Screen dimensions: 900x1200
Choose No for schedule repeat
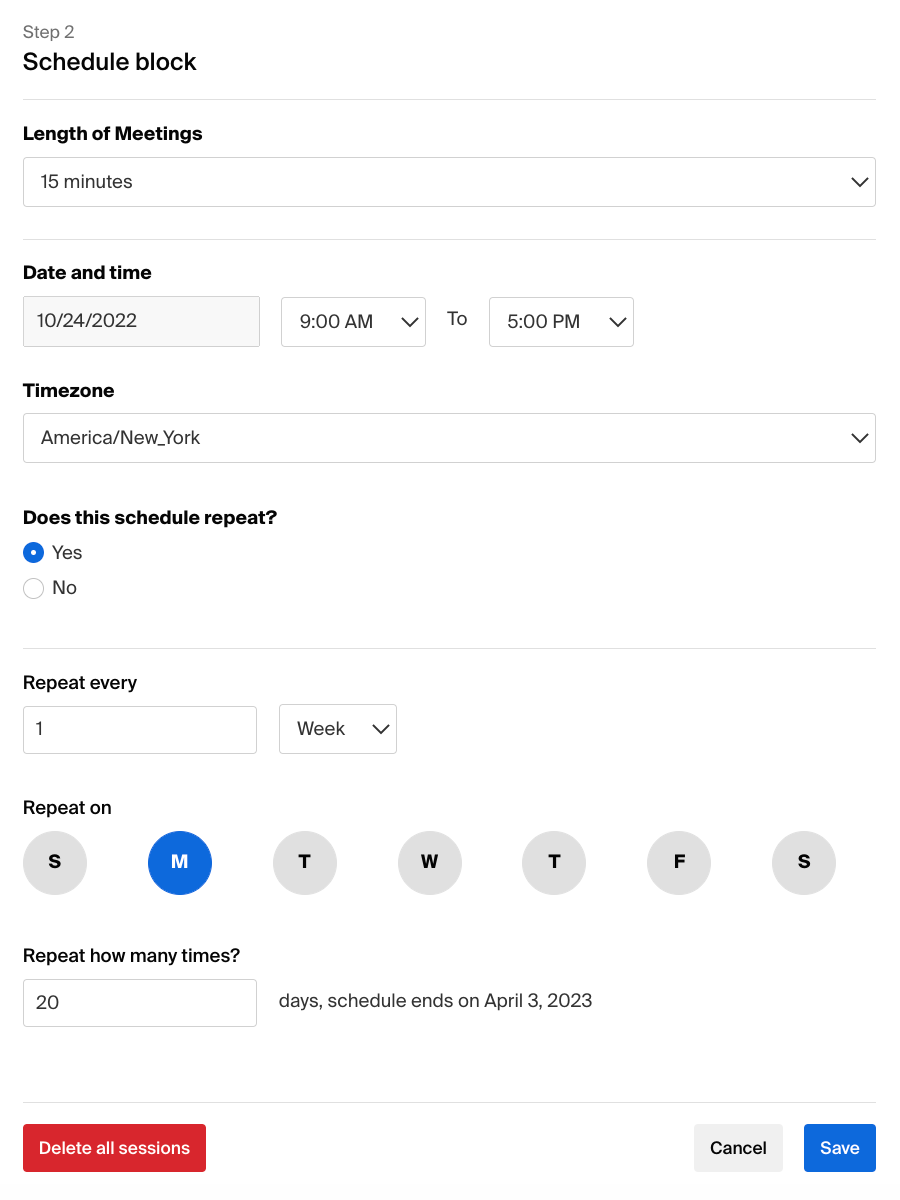[33, 588]
